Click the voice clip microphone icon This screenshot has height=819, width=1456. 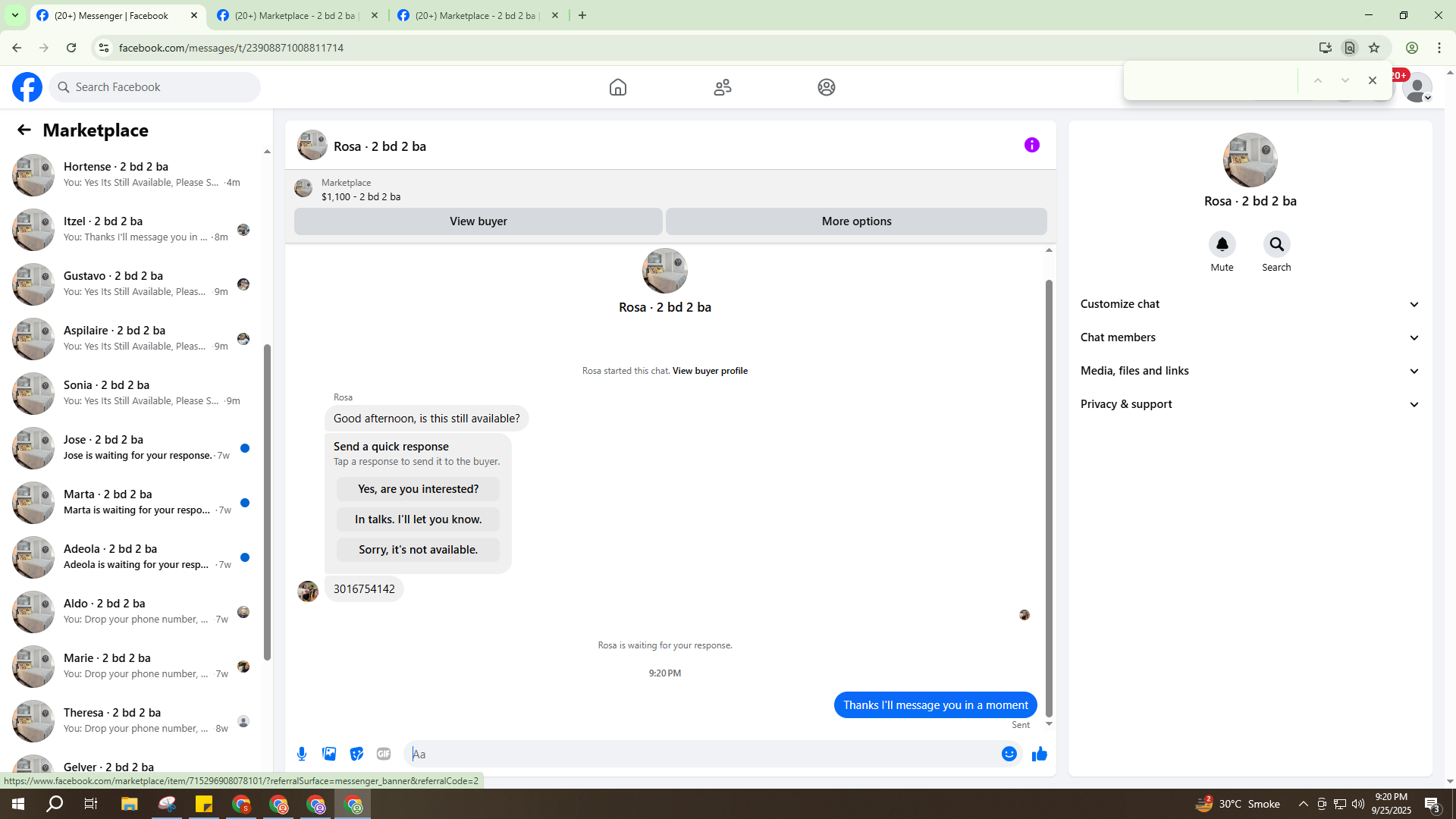(x=302, y=754)
